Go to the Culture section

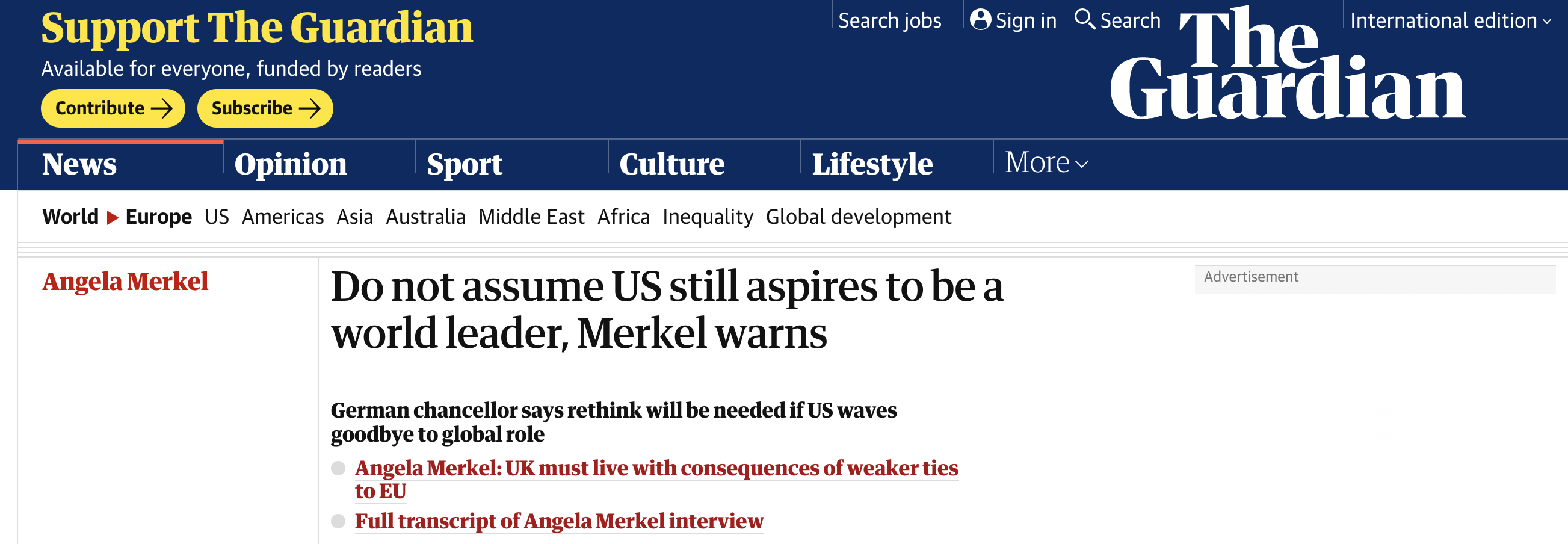click(671, 164)
